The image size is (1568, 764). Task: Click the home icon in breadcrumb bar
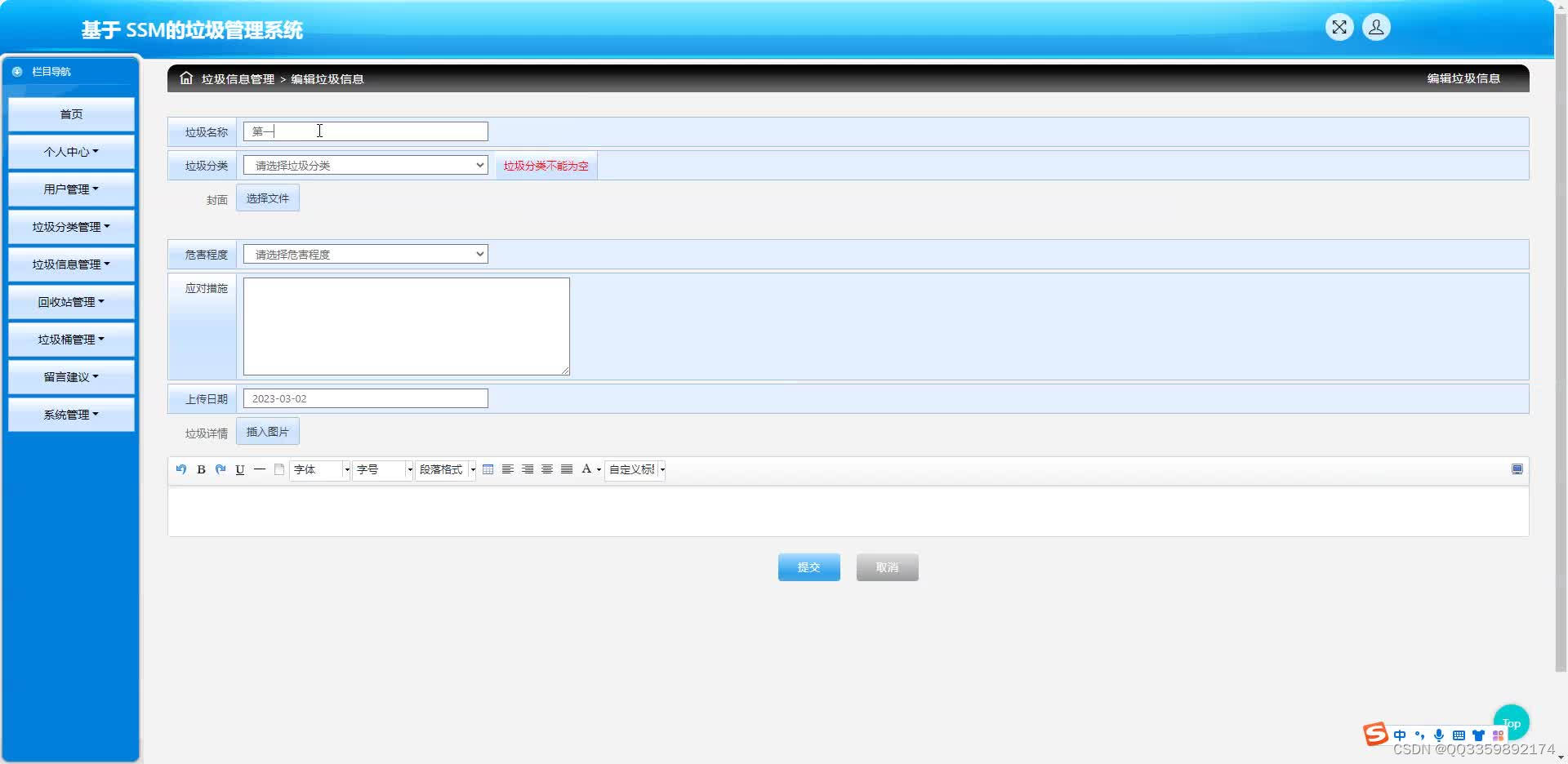tap(186, 78)
